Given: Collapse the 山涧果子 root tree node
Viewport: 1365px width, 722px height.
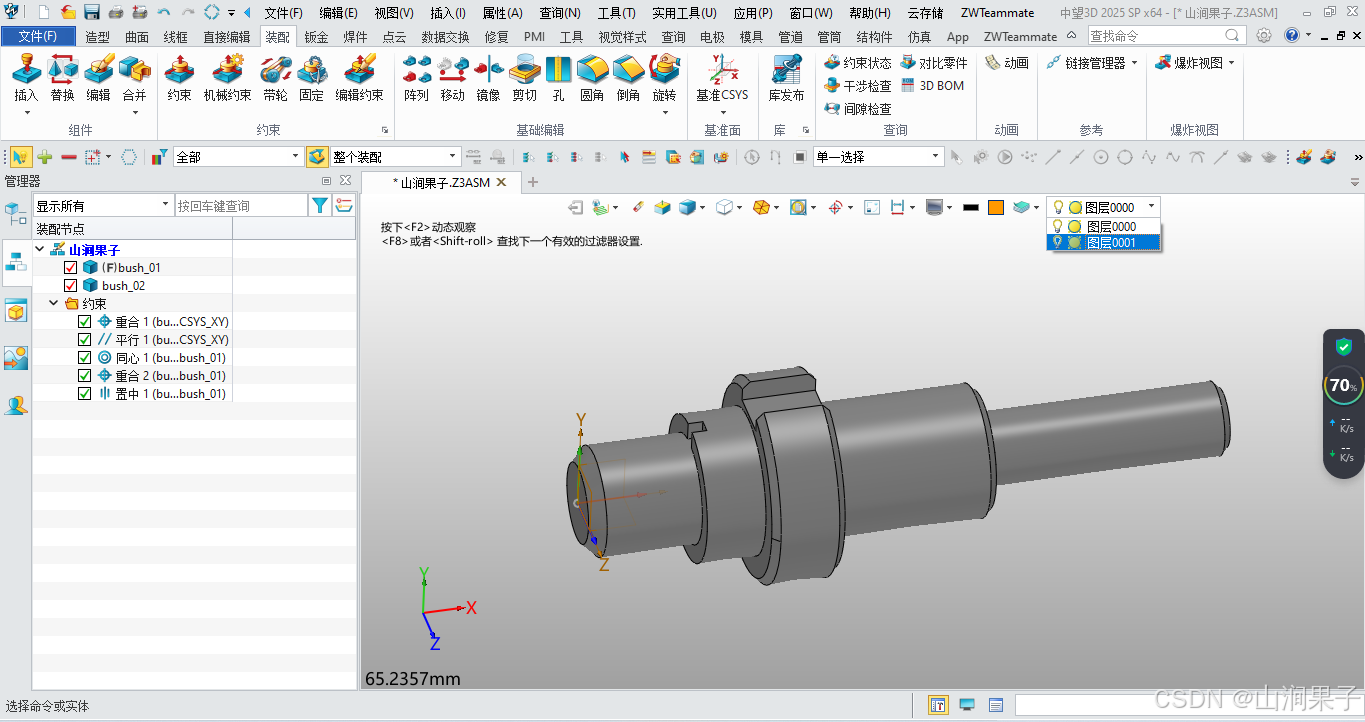Looking at the screenshot, I should 40,250.
